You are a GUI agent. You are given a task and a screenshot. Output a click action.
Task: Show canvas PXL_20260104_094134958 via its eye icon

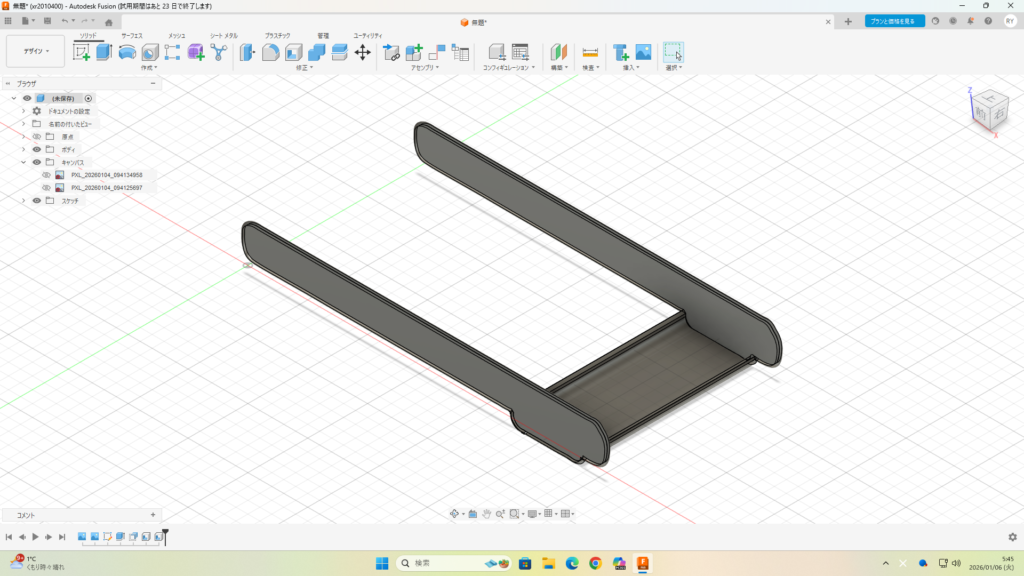point(46,175)
